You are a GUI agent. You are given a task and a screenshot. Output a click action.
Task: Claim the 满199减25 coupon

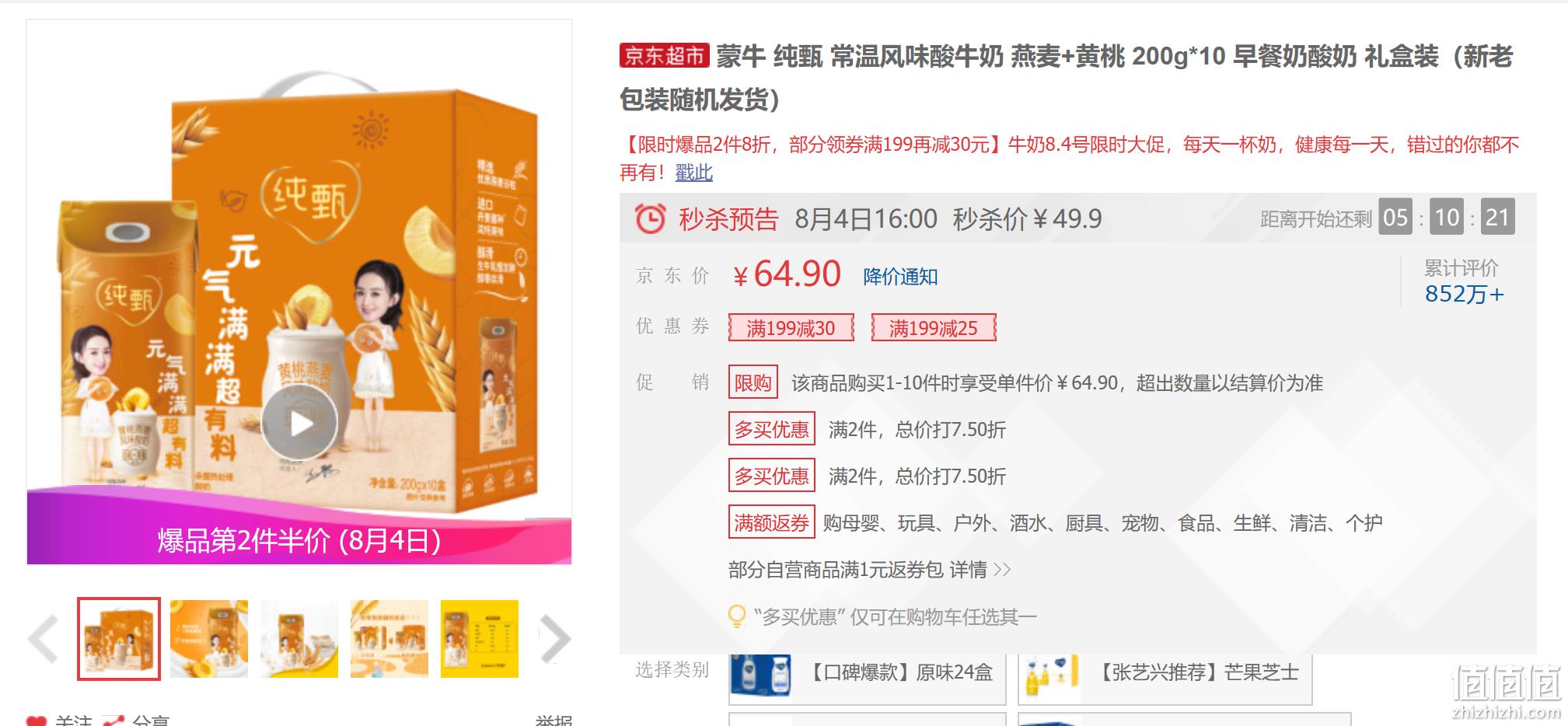point(933,328)
